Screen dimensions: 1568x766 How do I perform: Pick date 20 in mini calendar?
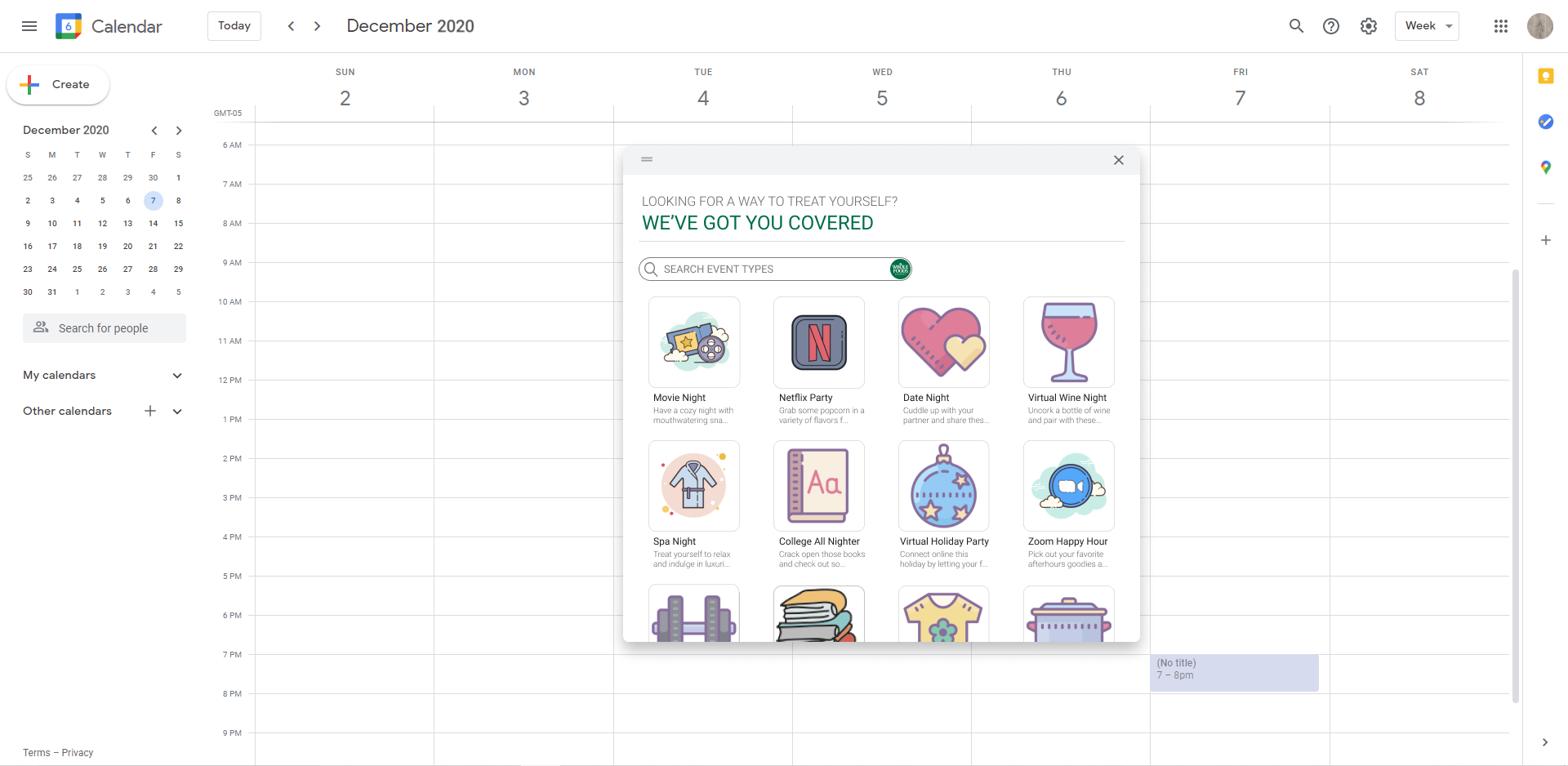pyautogui.click(x=127, y=246)
